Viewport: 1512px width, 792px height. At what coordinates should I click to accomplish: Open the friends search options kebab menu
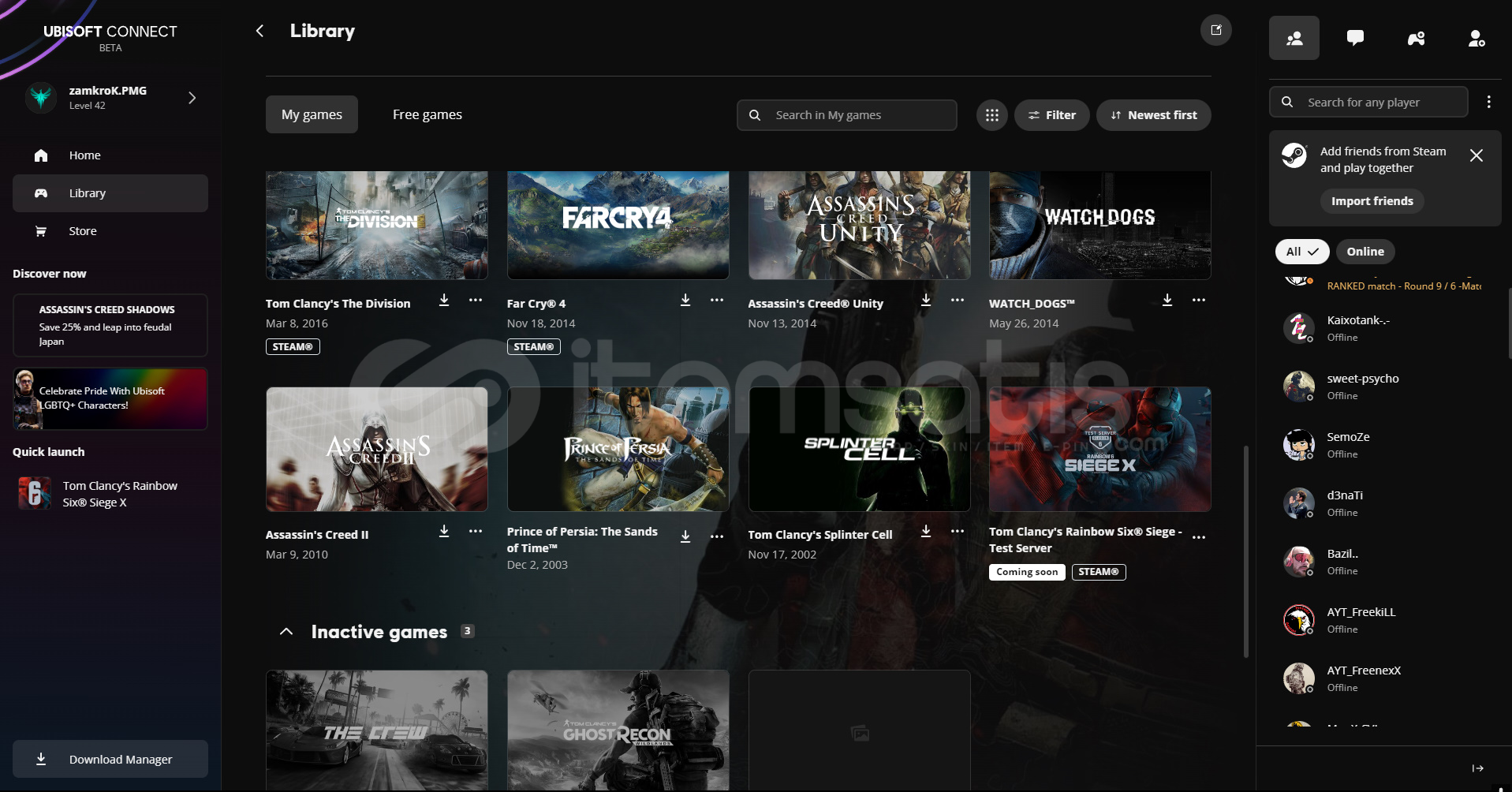(x=1488, y=102)
